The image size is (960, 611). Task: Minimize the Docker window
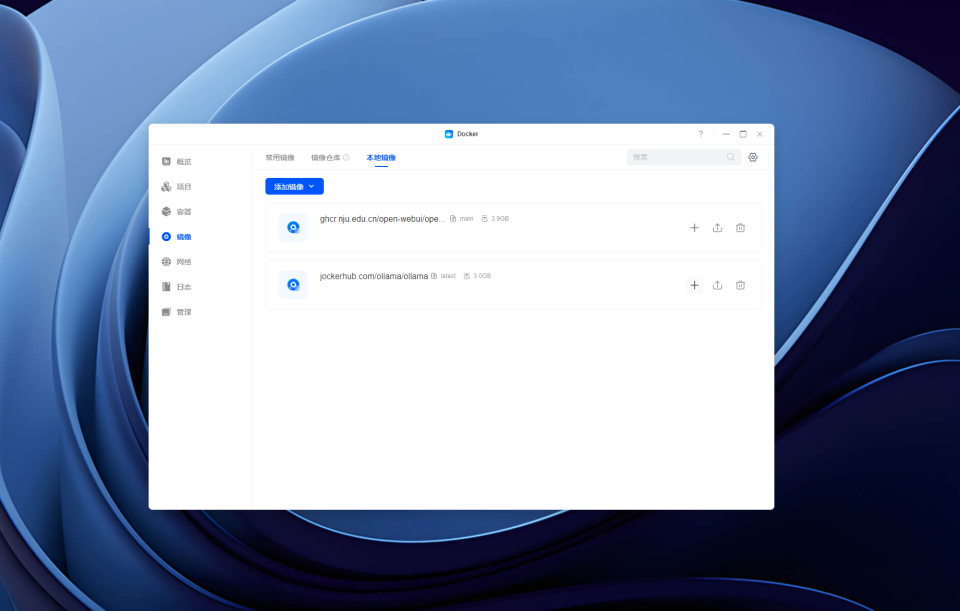(x=726, y=134)
